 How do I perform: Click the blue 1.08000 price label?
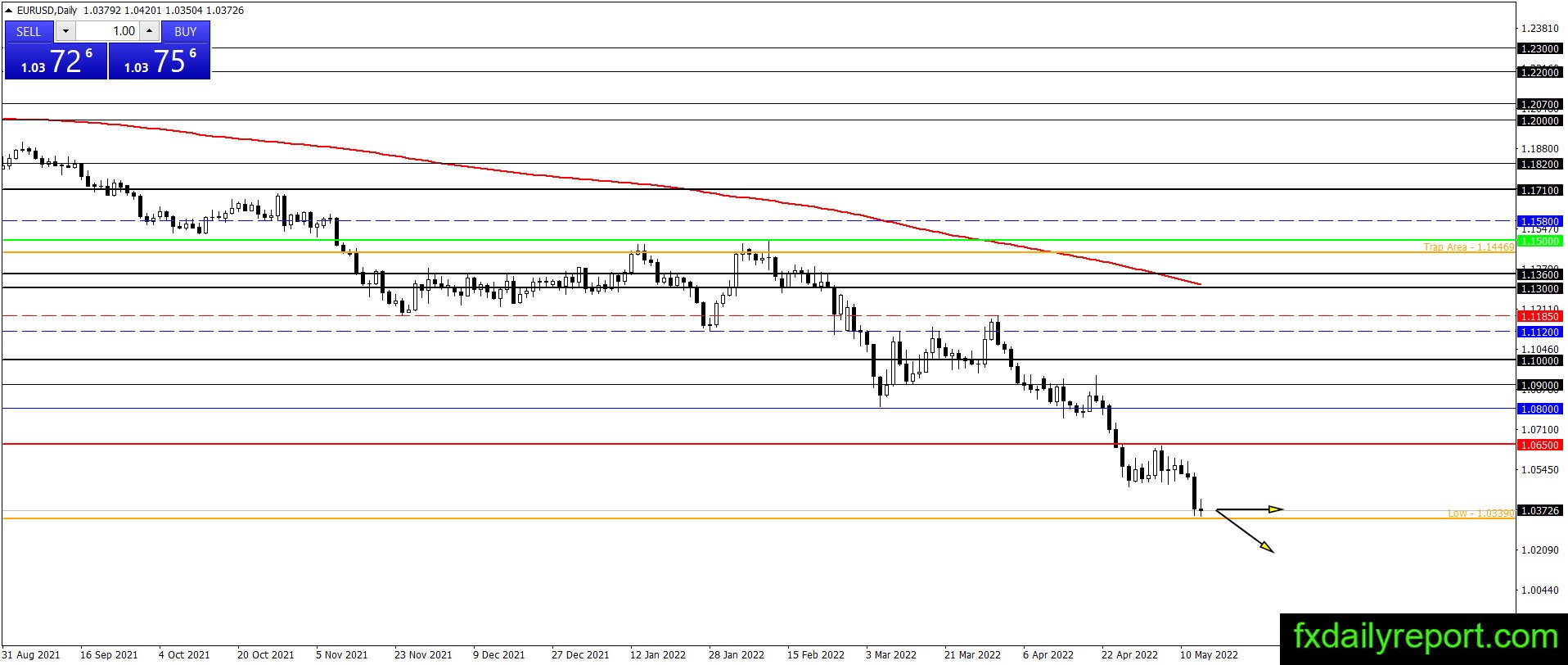point(1539,409)
